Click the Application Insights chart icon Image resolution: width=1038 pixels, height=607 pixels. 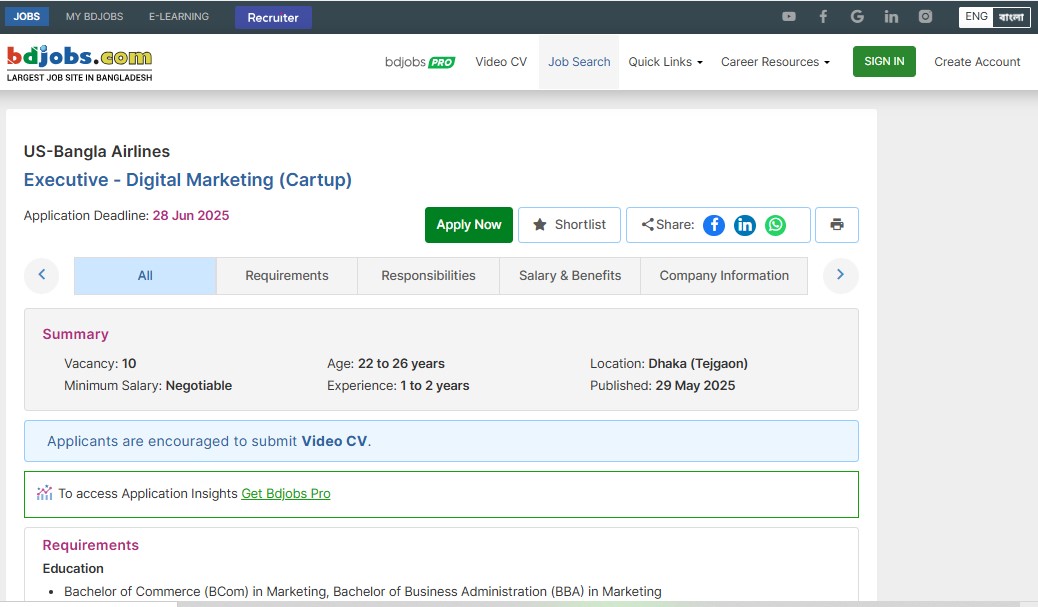44,493
